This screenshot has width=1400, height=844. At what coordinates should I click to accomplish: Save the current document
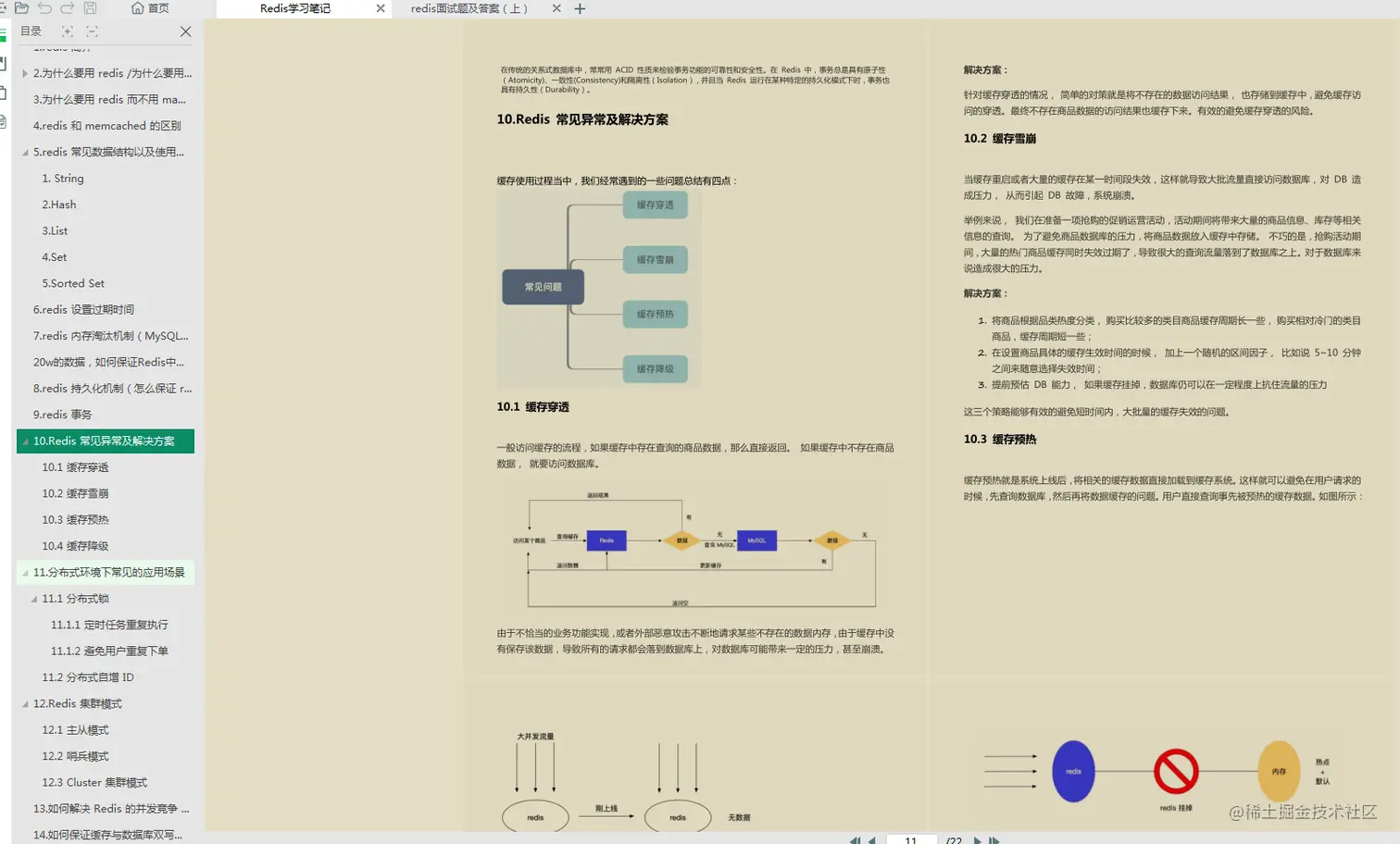tap(89, 8)
